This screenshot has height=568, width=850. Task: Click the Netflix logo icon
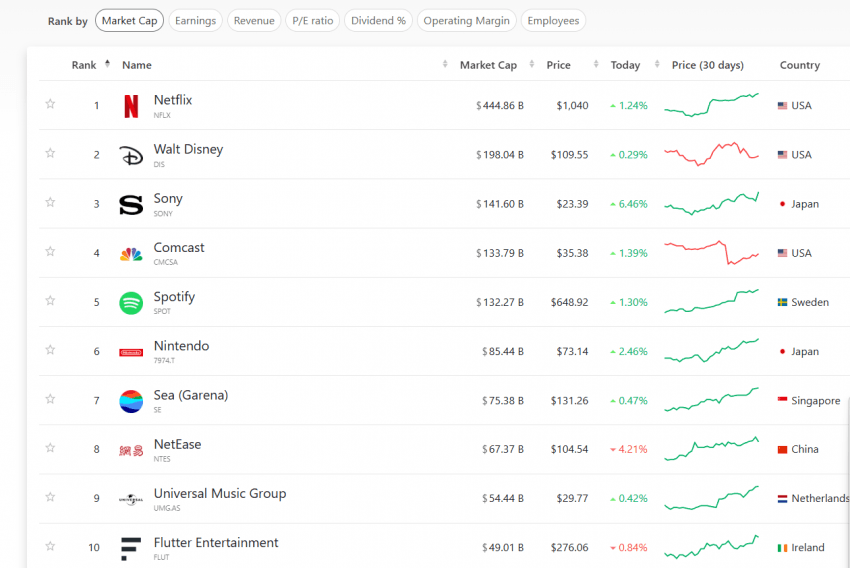tap(131, 106)
